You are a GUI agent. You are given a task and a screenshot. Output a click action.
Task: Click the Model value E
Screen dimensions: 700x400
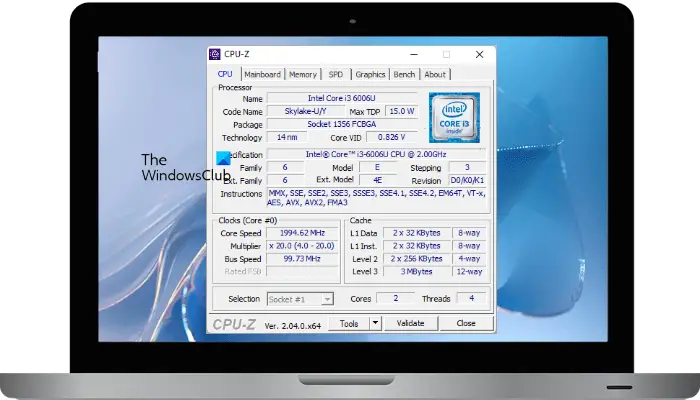click(x=377, y=167)
